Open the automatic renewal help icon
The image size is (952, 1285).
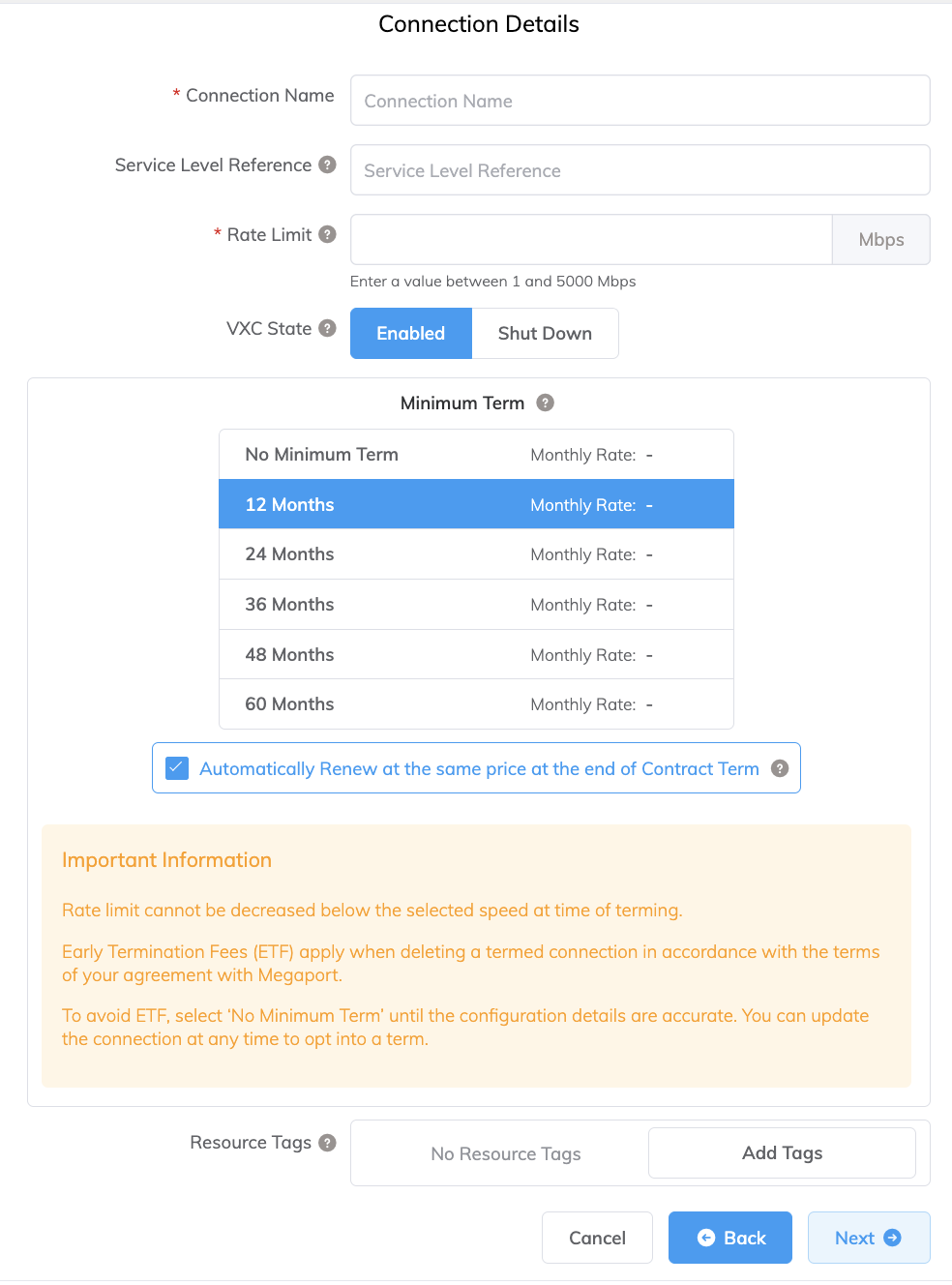tap(780, 768)
